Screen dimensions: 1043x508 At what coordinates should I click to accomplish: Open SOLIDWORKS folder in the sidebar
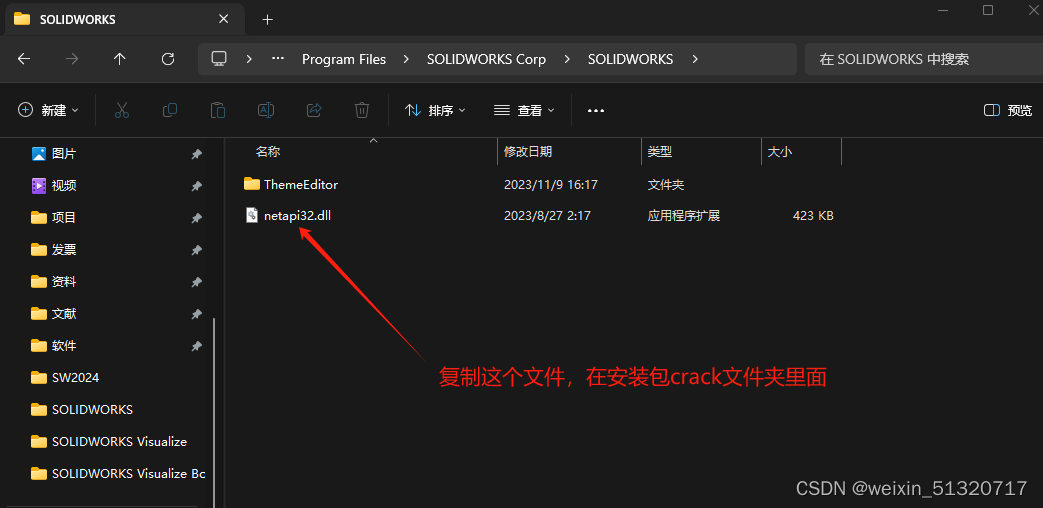92,410
